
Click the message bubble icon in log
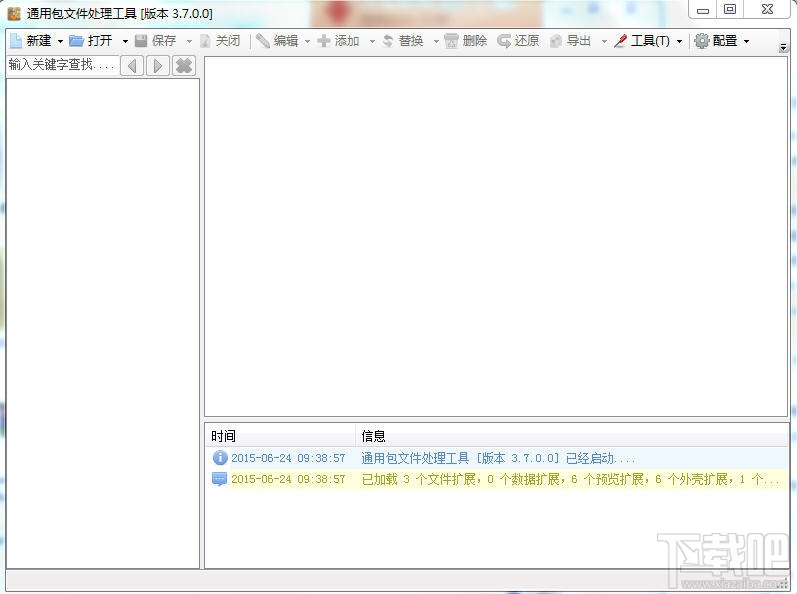point(220,479)
